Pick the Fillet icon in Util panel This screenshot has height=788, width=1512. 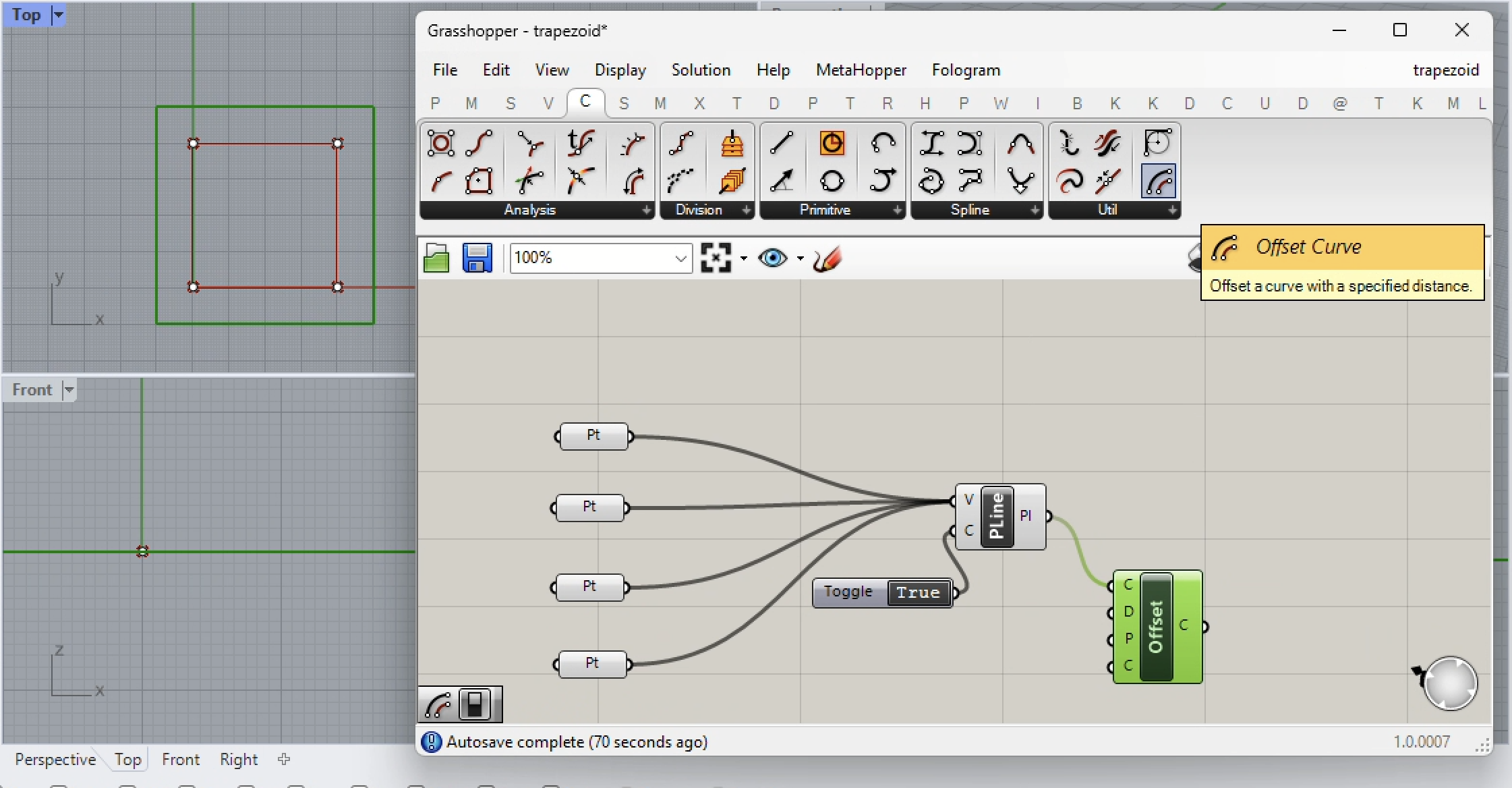point(1158,143)
